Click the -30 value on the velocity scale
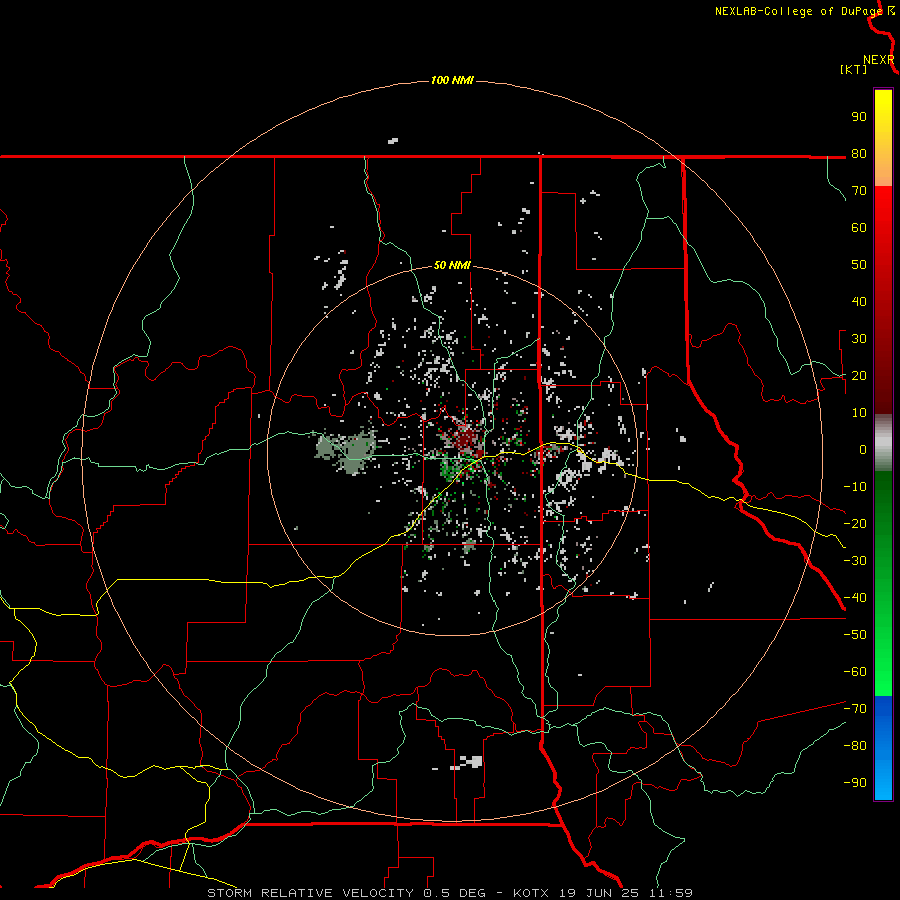The image size is (900, 900). 855,561
